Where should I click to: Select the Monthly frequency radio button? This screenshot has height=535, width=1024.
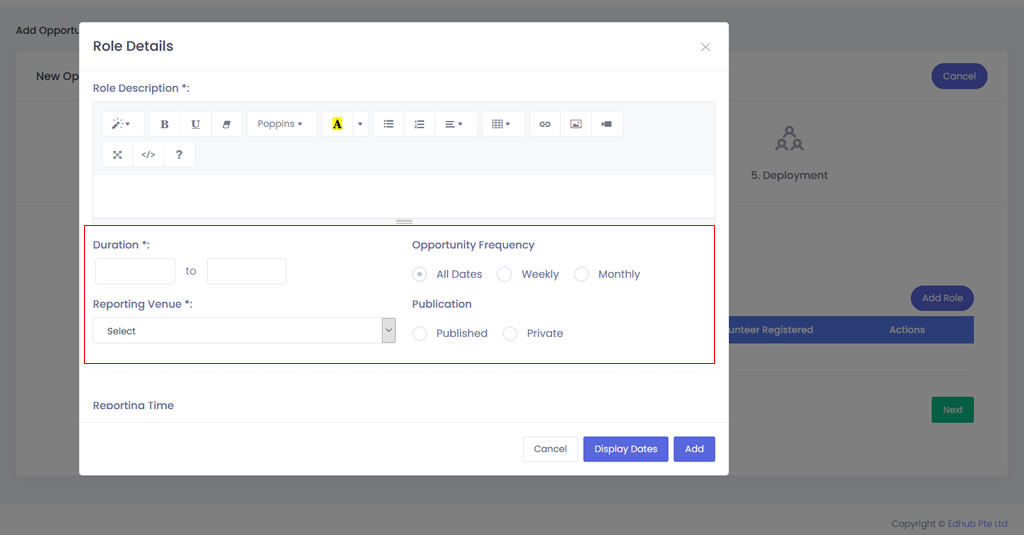[582, 274]
